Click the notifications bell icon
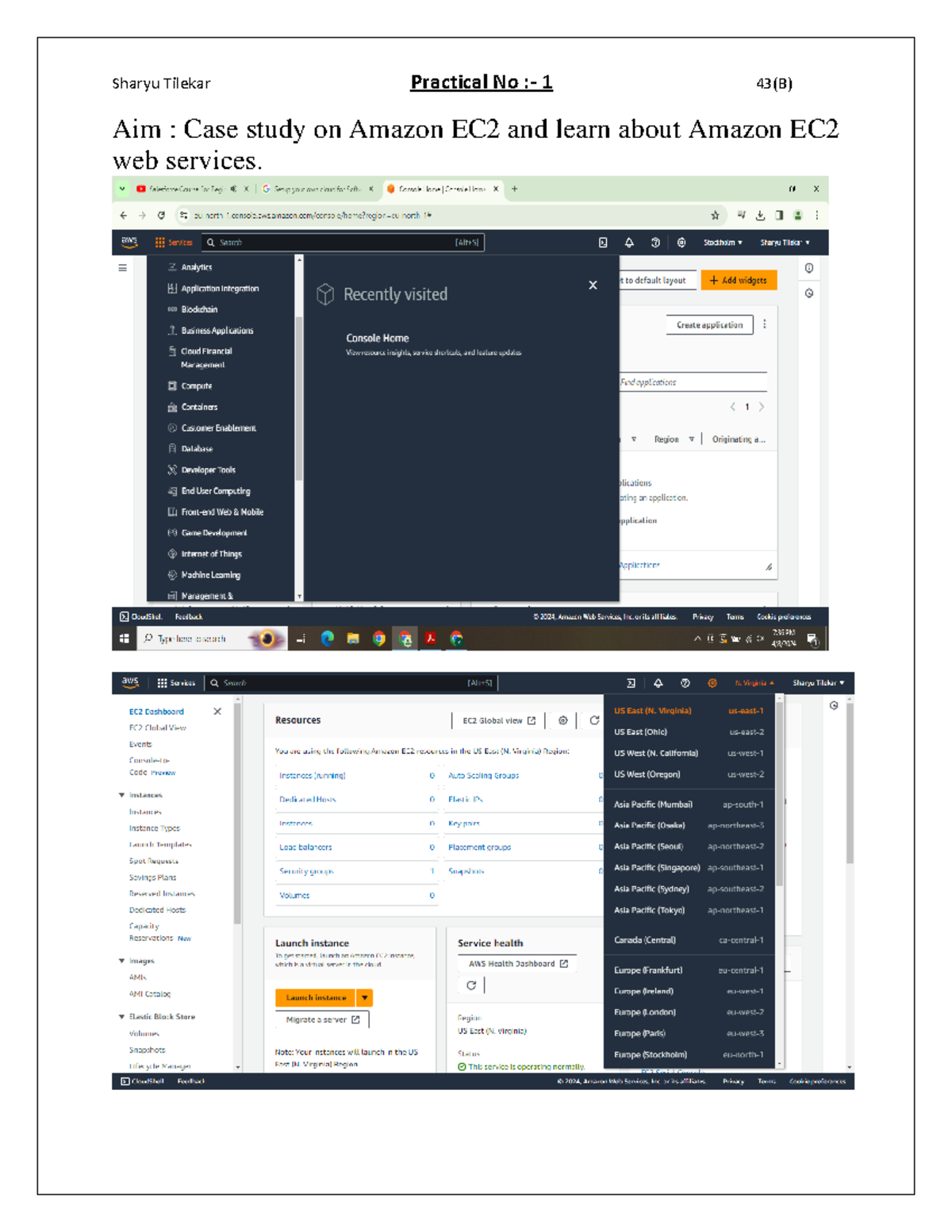Screen dimensions: 952x1232 point(628,243)
